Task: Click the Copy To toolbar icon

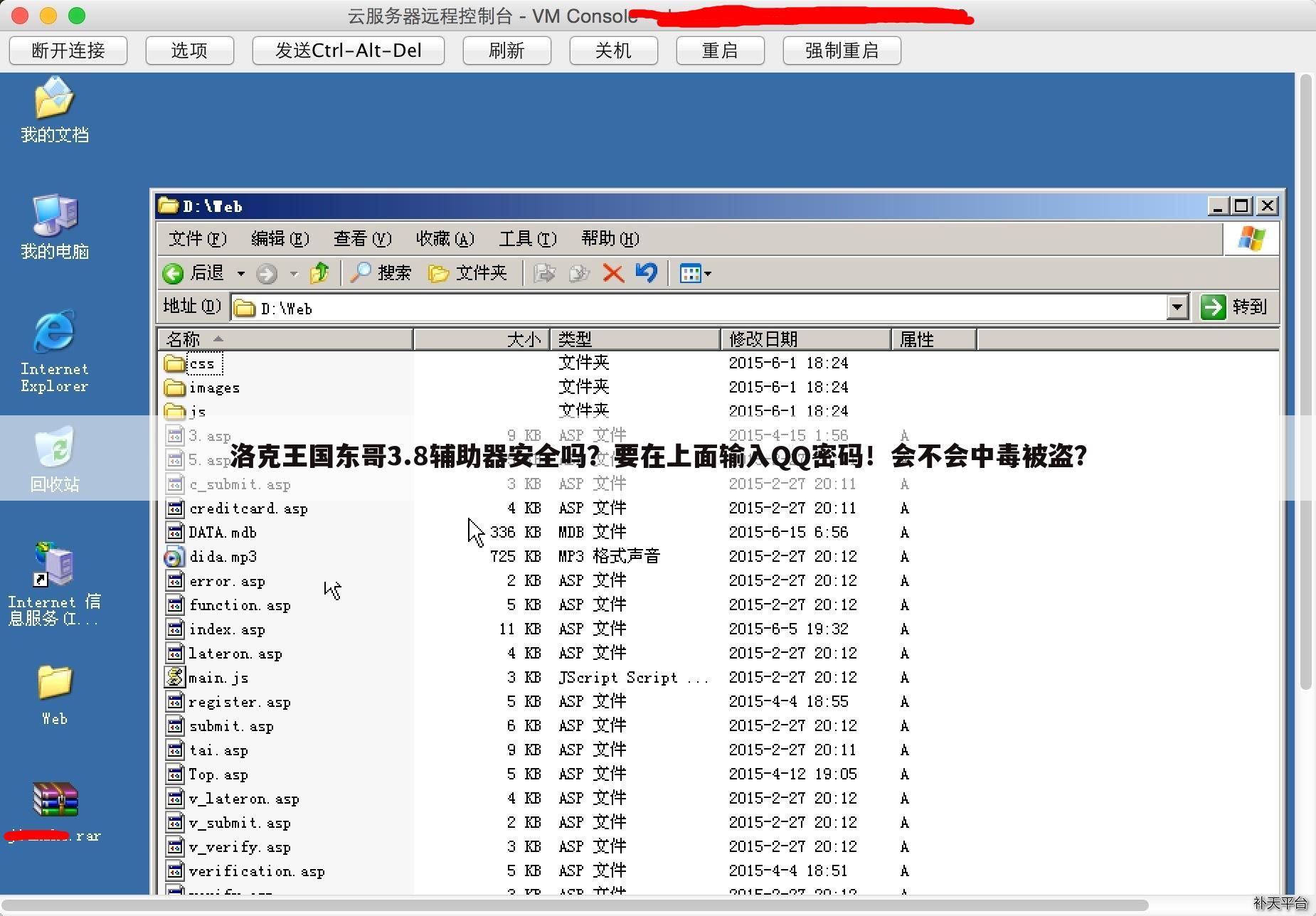Action: 579,272
